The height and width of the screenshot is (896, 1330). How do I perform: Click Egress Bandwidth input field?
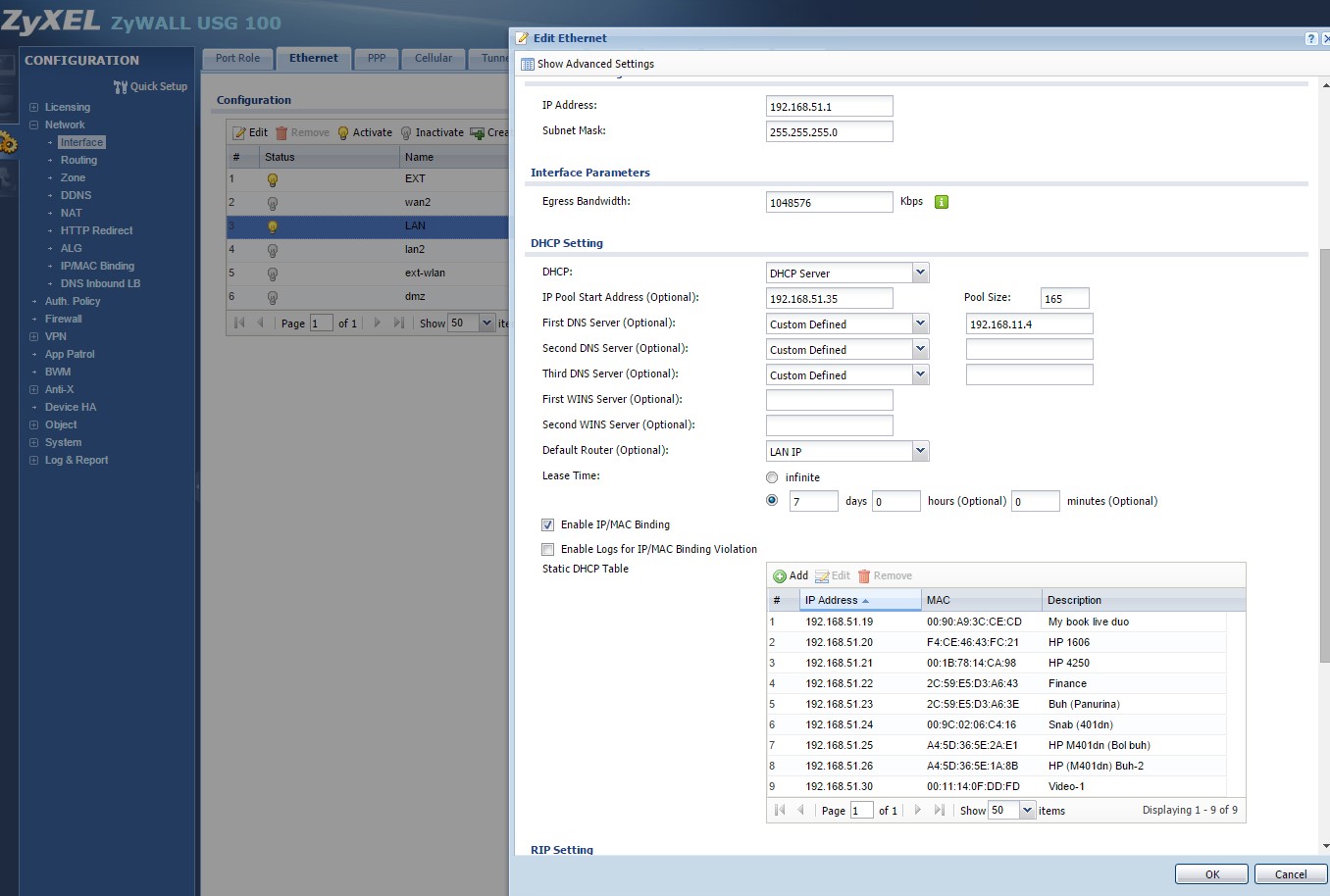830,202
